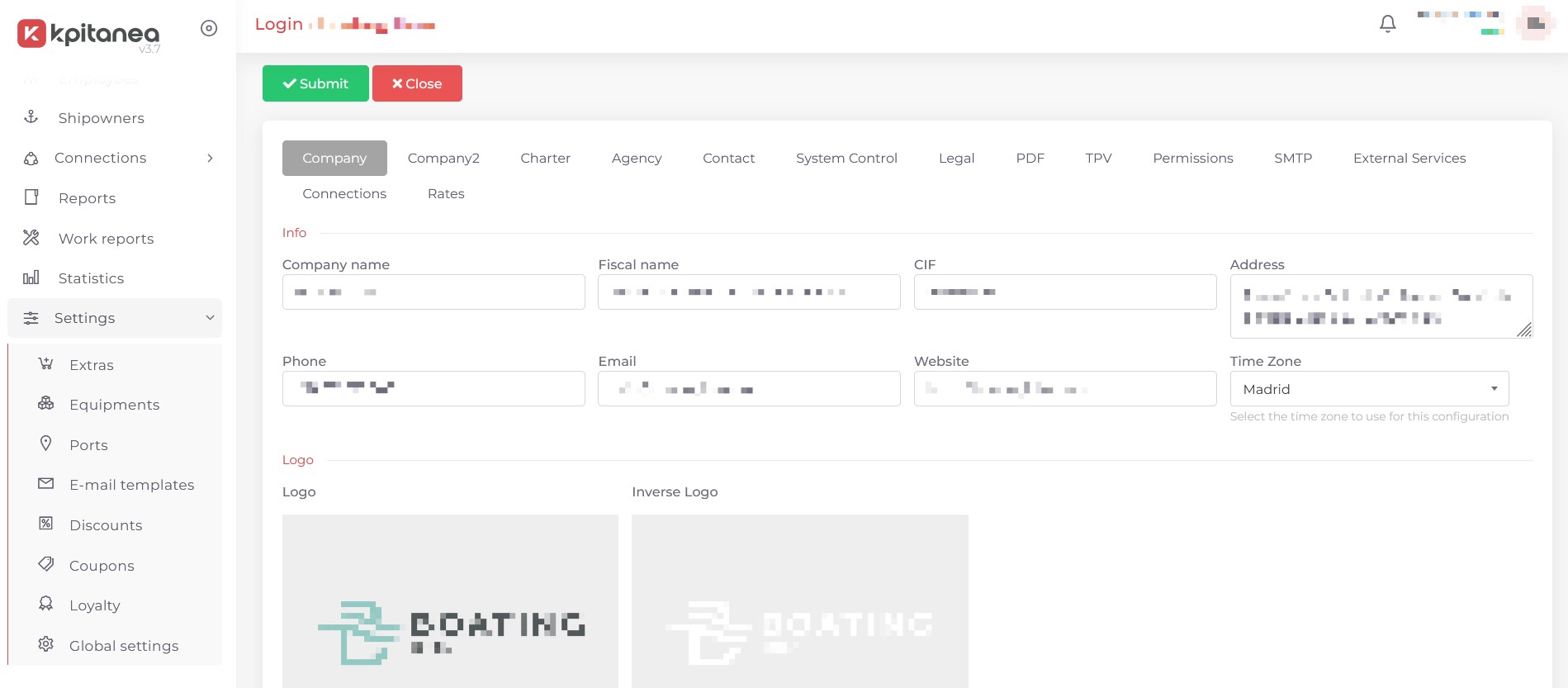Image resolution: width=1568 pixels, height=688 pixels.
Task: Collapse the Settings sidebar chevron
Action: coord(210,318)
